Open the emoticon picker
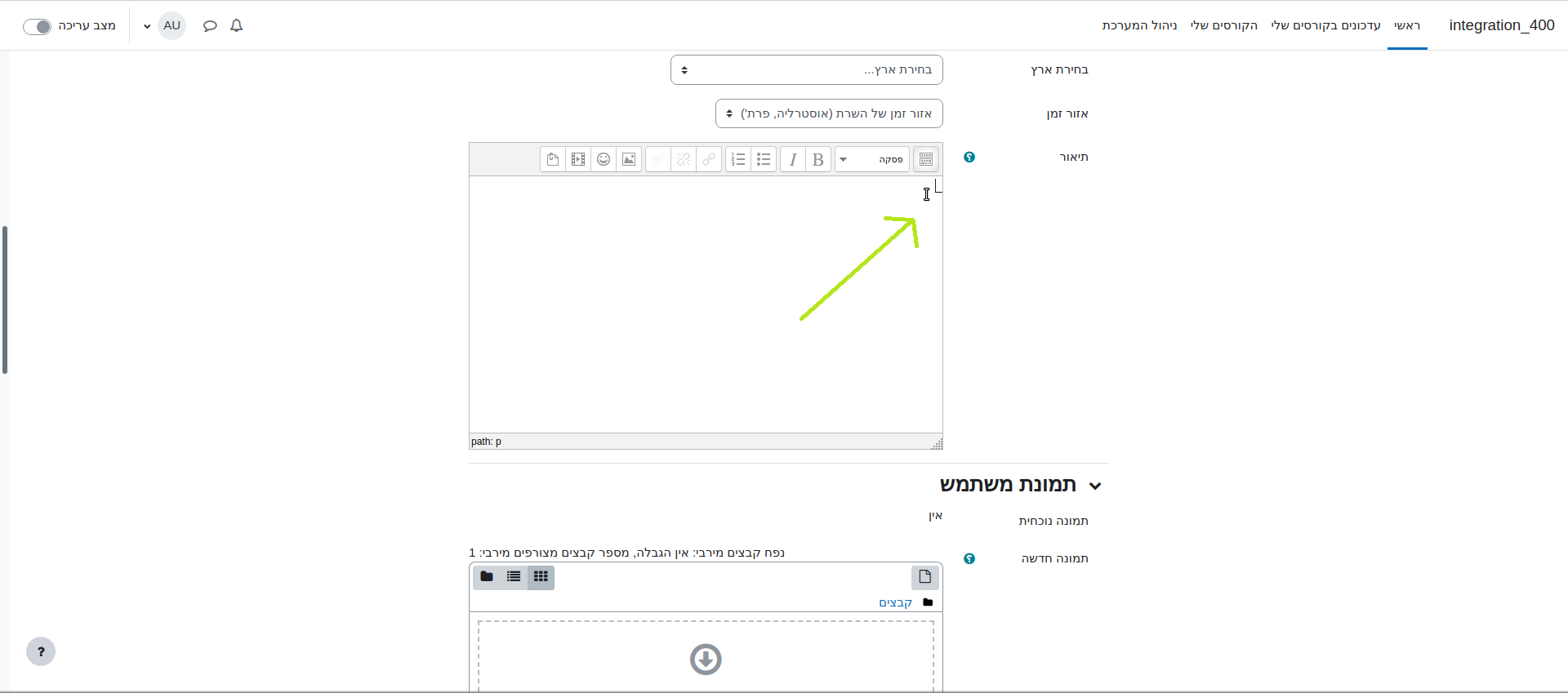Image resolution: width=1568 pixels, height=693 pixels. tap(604, 159)
